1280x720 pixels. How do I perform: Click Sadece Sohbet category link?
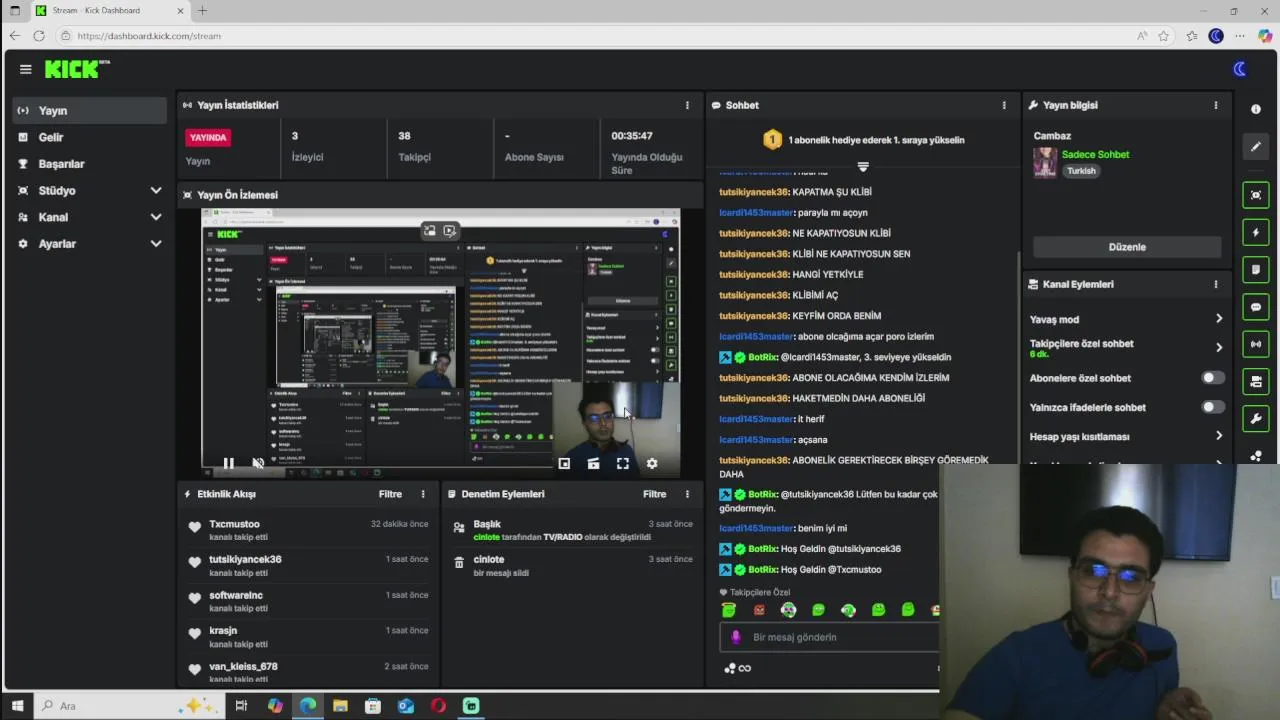click(1095, 155)
